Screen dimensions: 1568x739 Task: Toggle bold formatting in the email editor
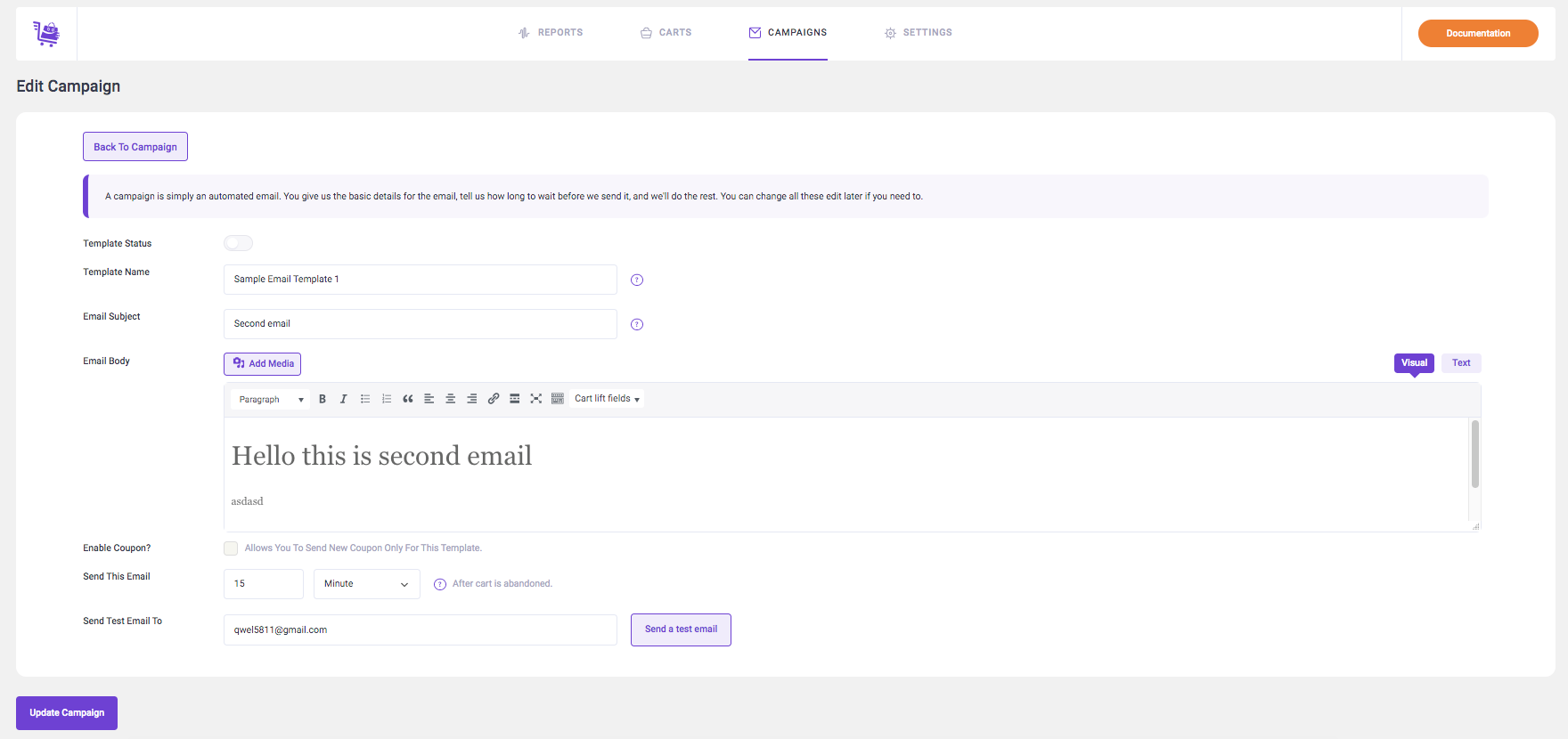click(x=323, y=399)
